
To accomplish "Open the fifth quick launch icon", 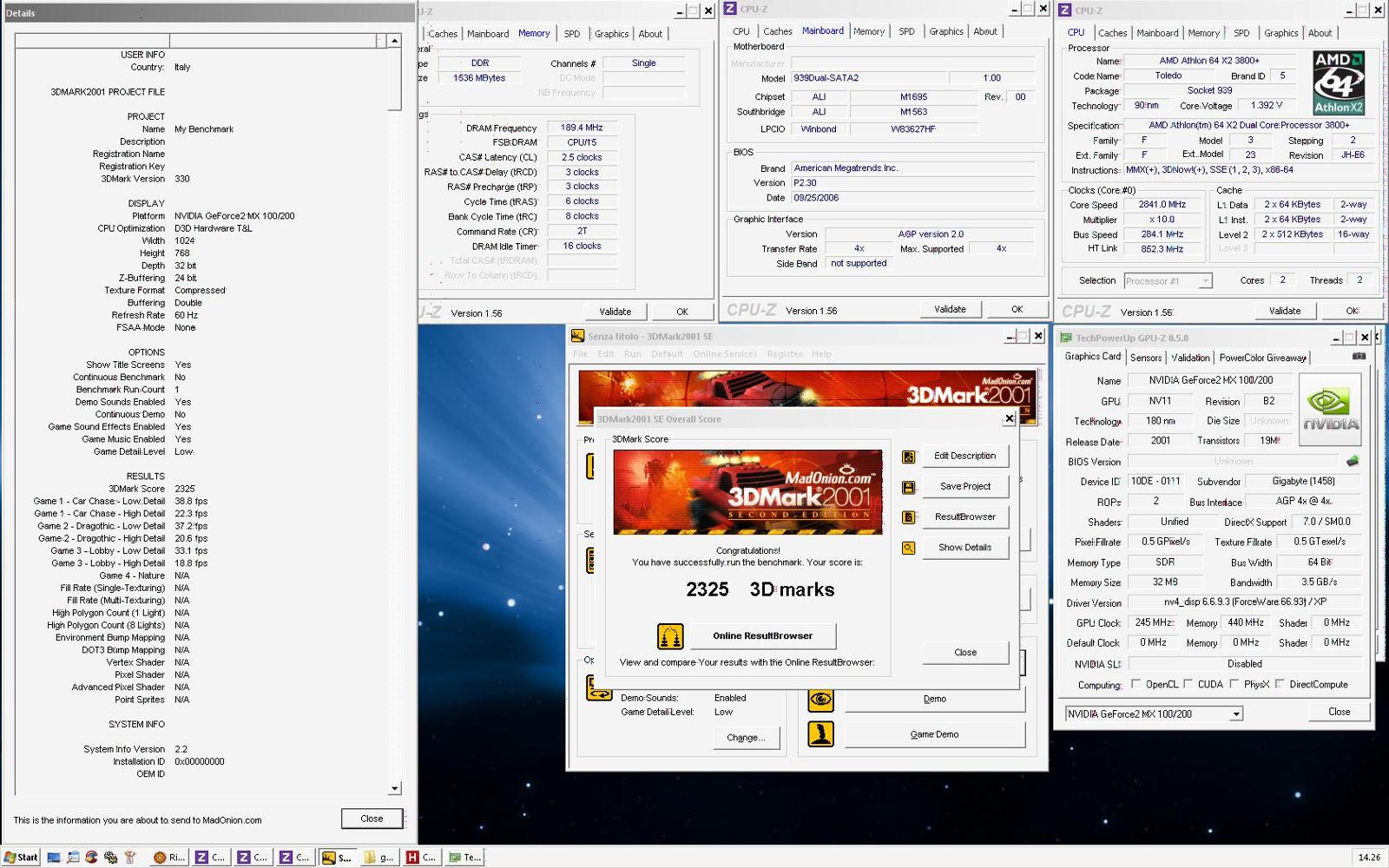I will click(x=129, y=857).
